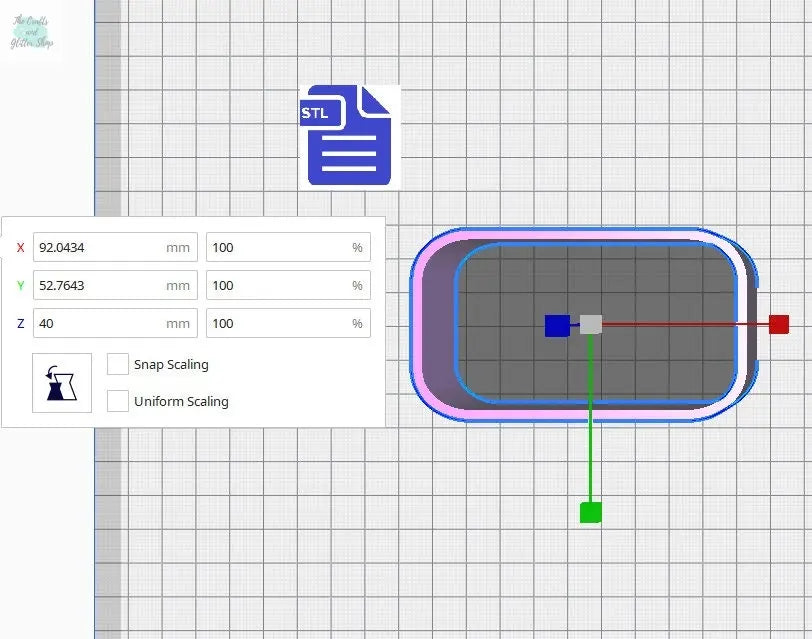Click the reset scale flask icon
Screen dimensions: 812x639
pyautogui.click(x=62, y=383)
